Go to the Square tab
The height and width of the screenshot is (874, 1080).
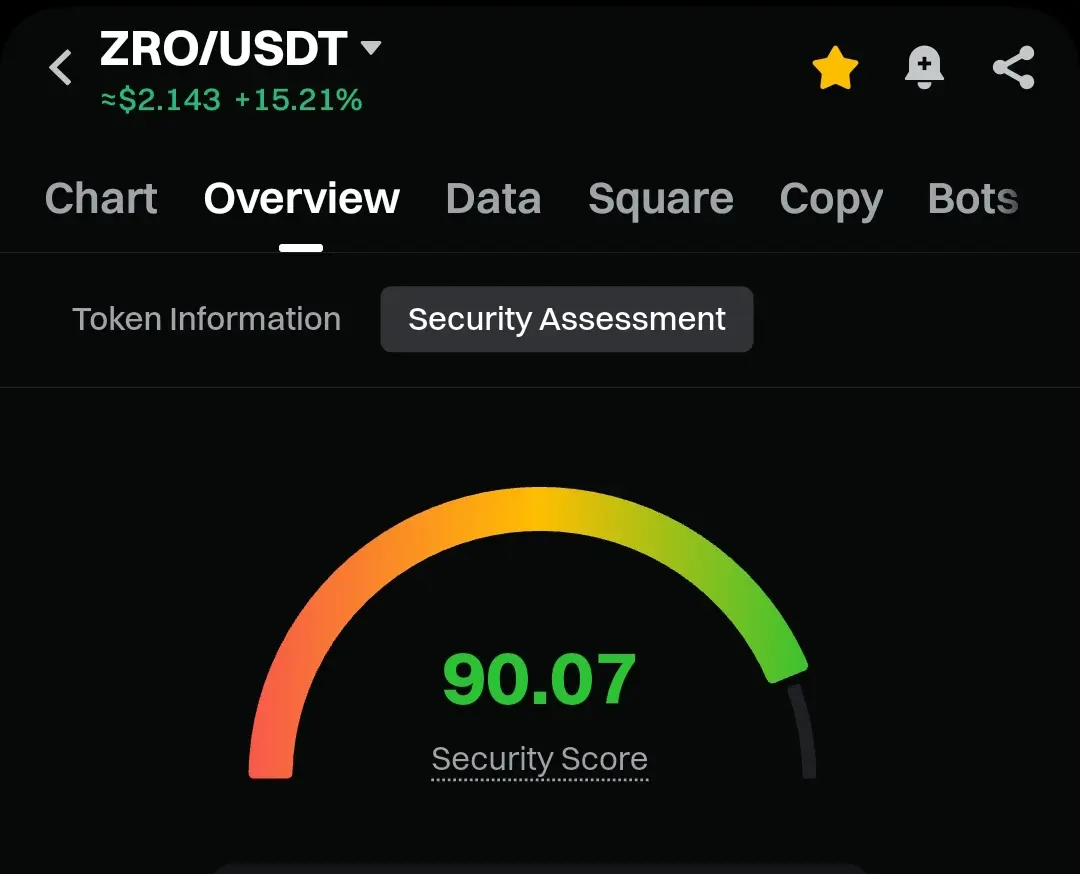(661, 199)
